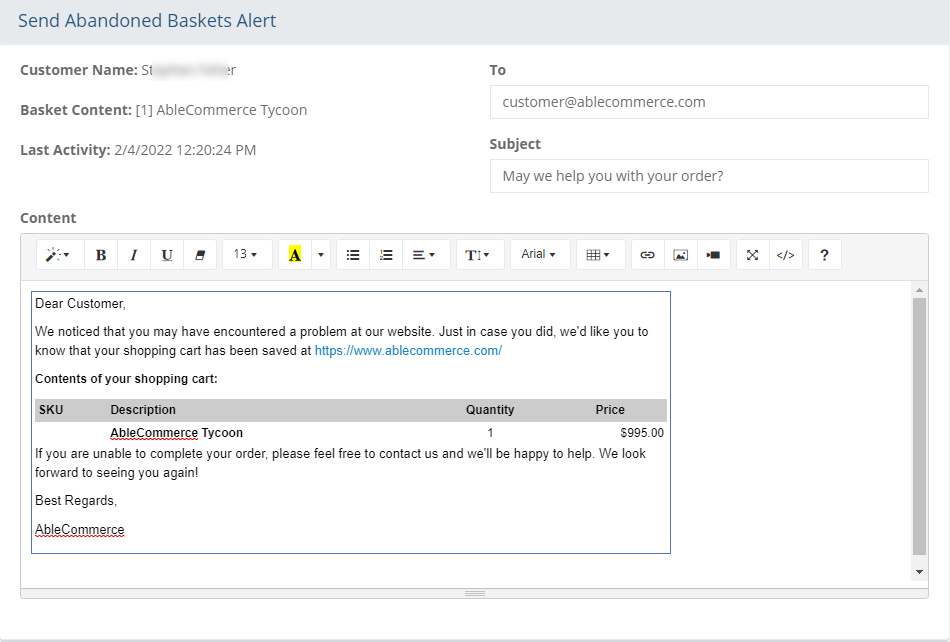Click the insert picture icon
The image size is (950, 642).
click(x=680, y=255)
